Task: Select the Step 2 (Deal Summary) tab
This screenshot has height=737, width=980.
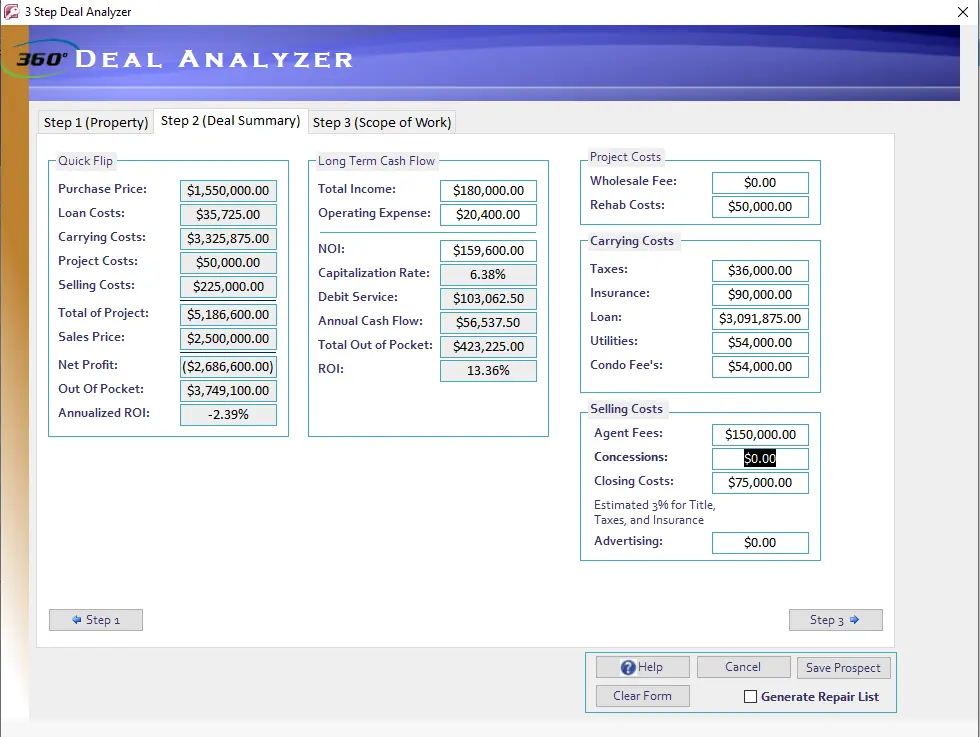Action: [230, 121]
